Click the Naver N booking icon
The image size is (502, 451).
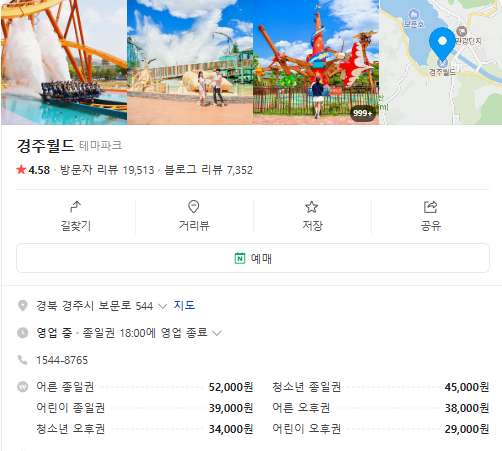click(240, 258)
